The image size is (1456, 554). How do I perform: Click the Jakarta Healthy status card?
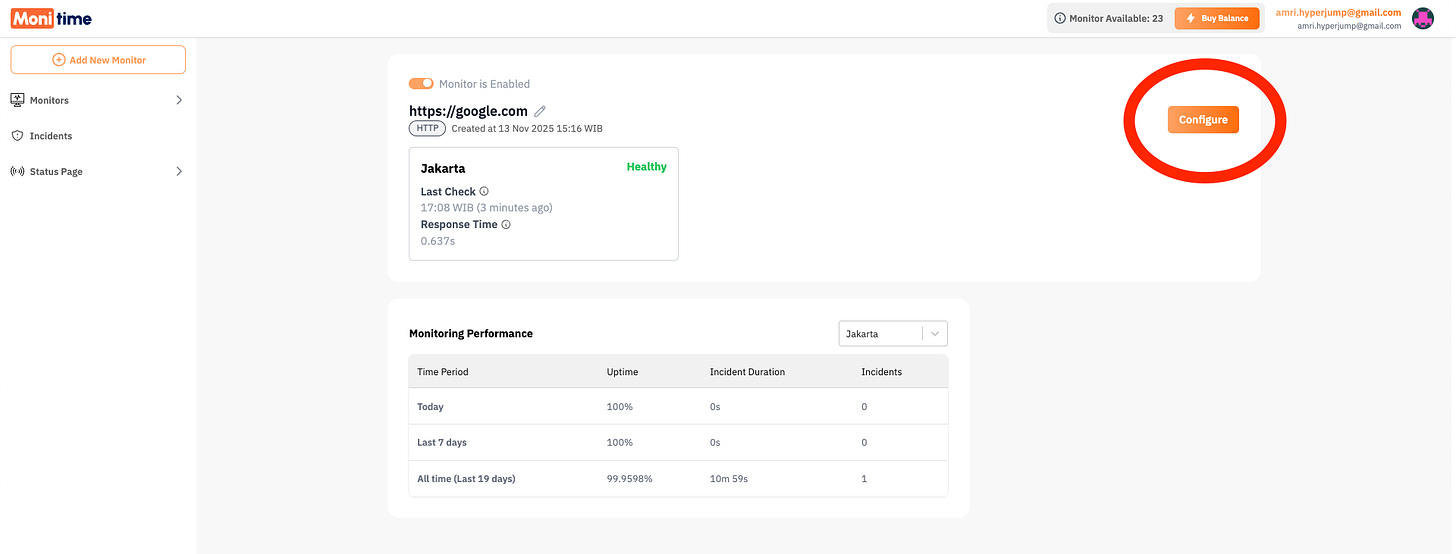click(x=543, y=204)
